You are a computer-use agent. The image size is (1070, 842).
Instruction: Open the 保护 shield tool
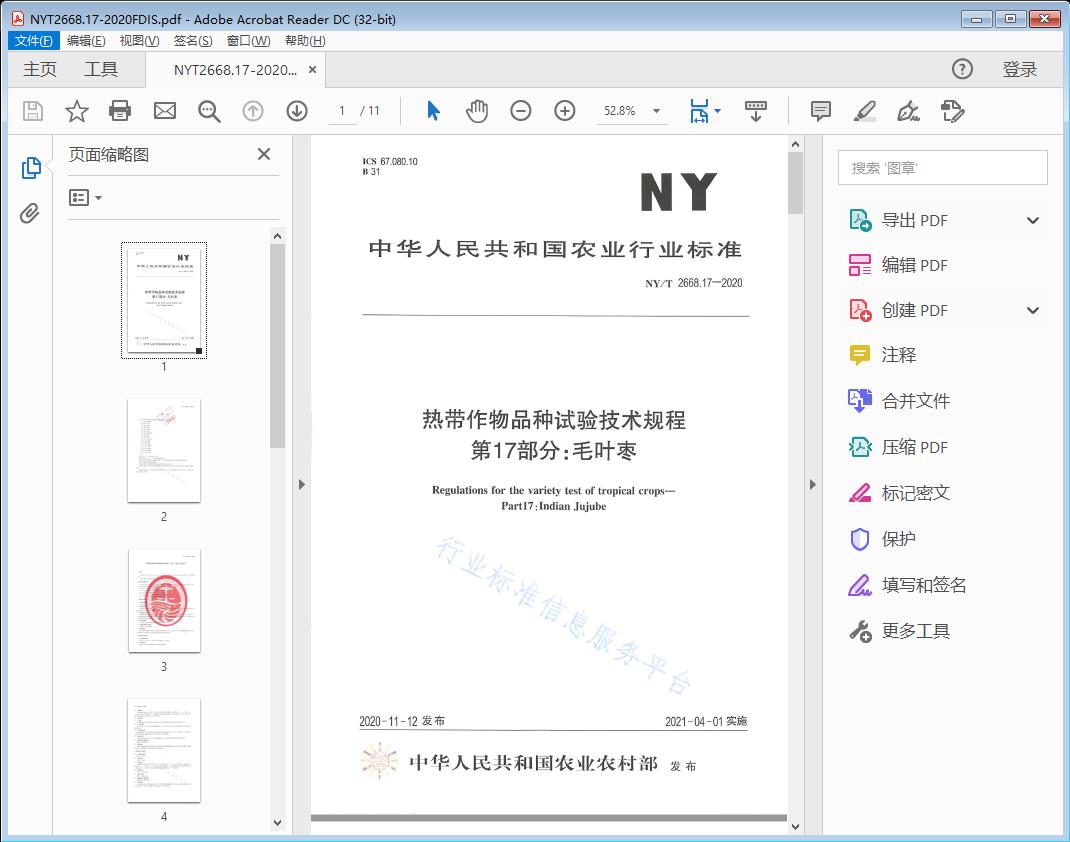tap(859, 539)
